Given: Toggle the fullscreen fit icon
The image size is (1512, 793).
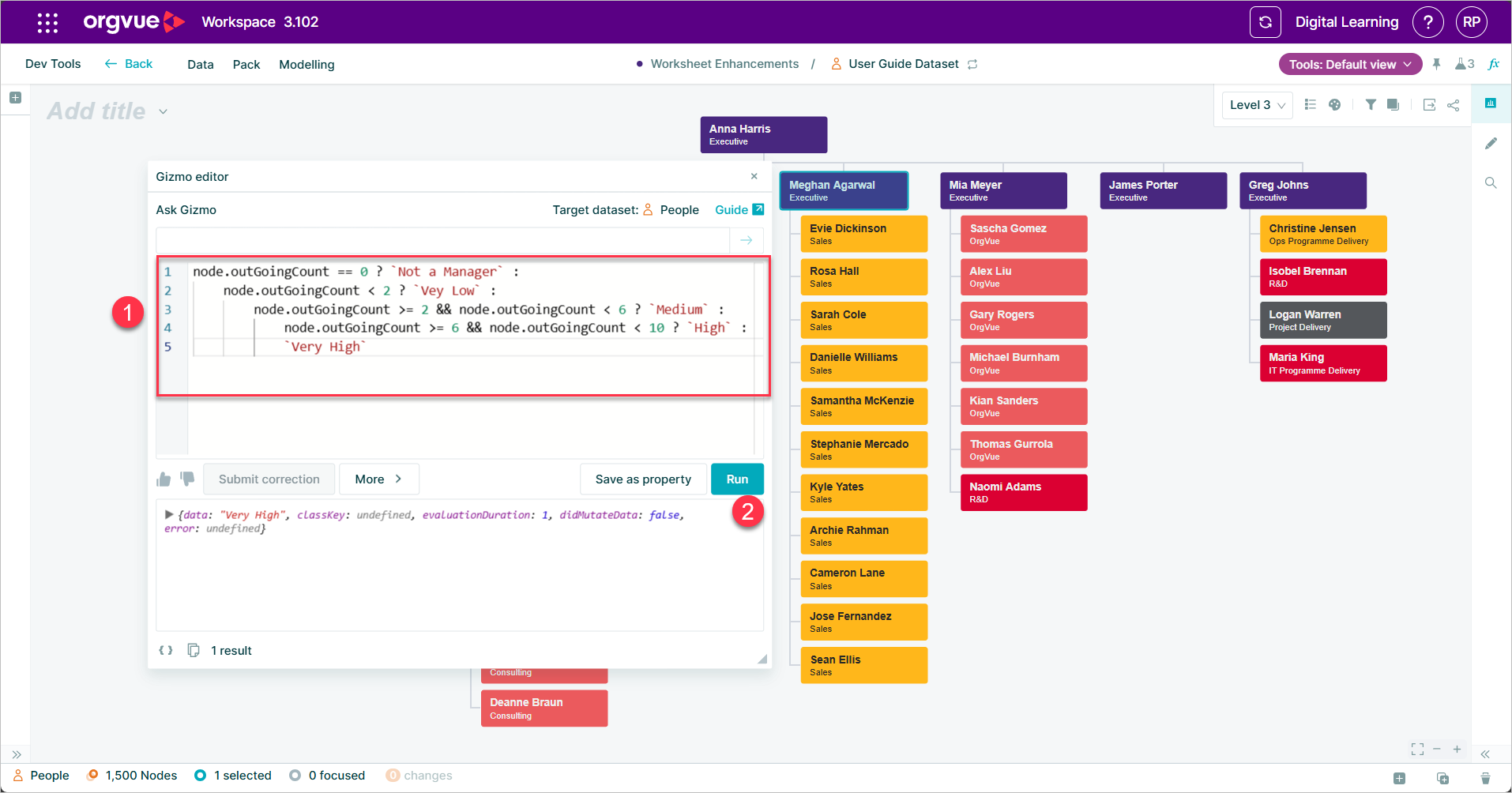Looking at the screenshot, I should point(1417,749).
